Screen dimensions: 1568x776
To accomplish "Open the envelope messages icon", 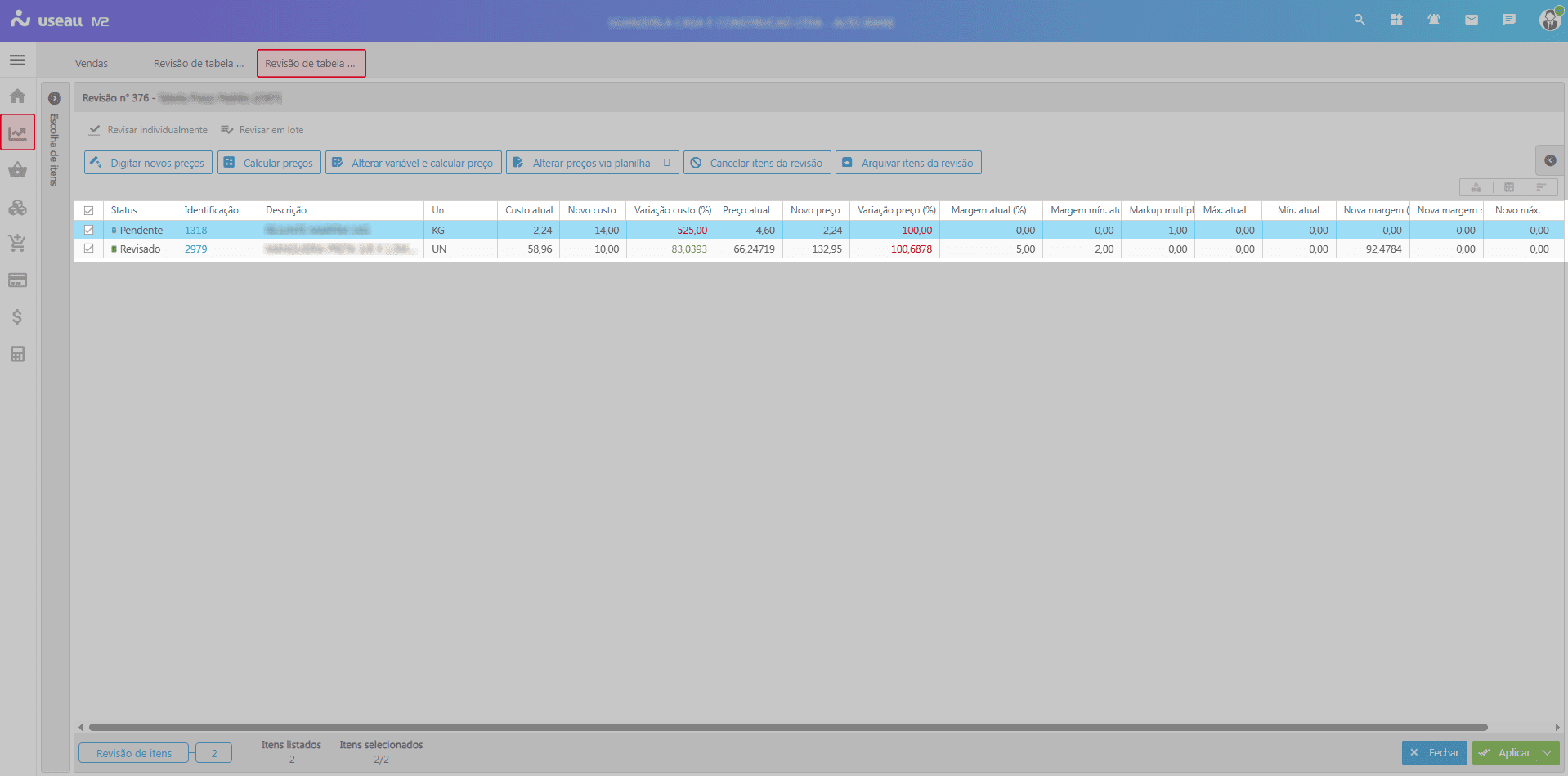I will coord(1472,20).
